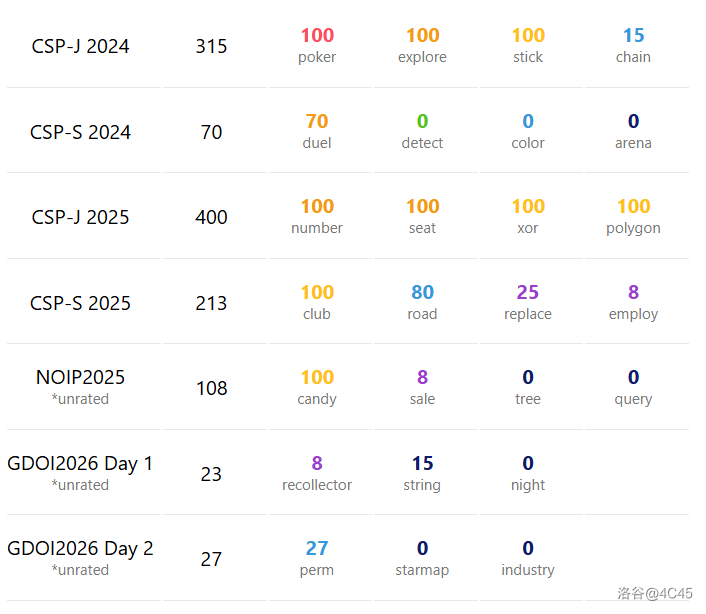Click the perm problem score of 27
The height and width of the screenshot is (614, 706).
[317, 549]
